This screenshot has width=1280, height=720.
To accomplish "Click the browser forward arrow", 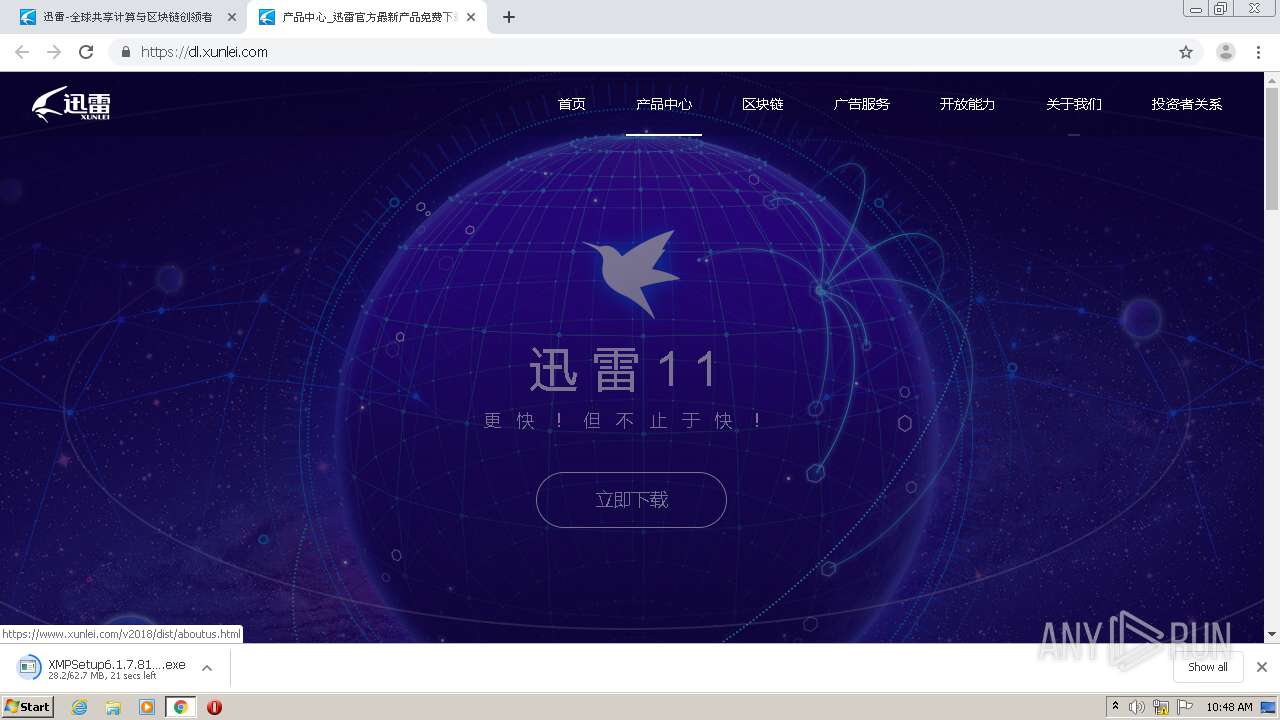I will click(54, 52).
